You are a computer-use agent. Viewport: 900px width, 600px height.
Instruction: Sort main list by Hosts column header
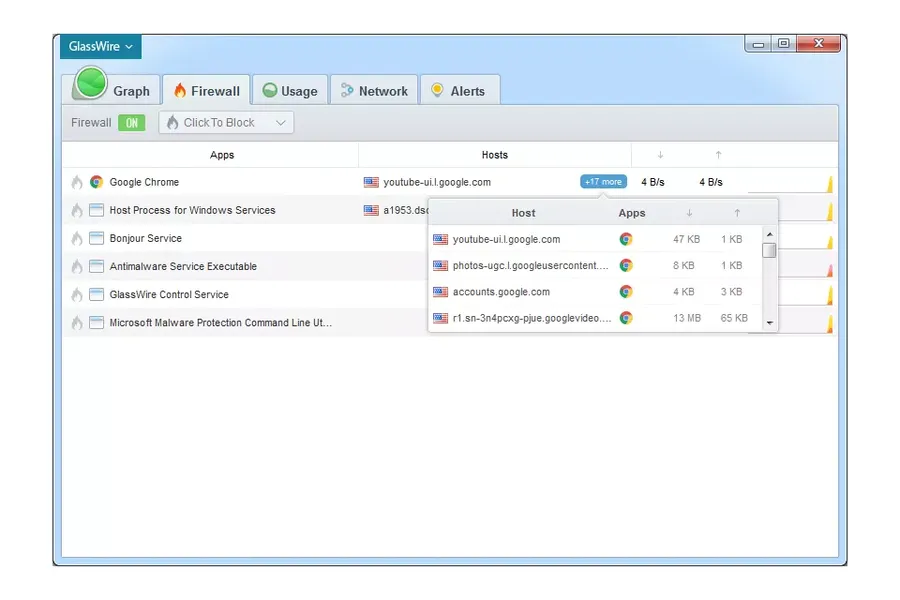[x=494, y=155]
